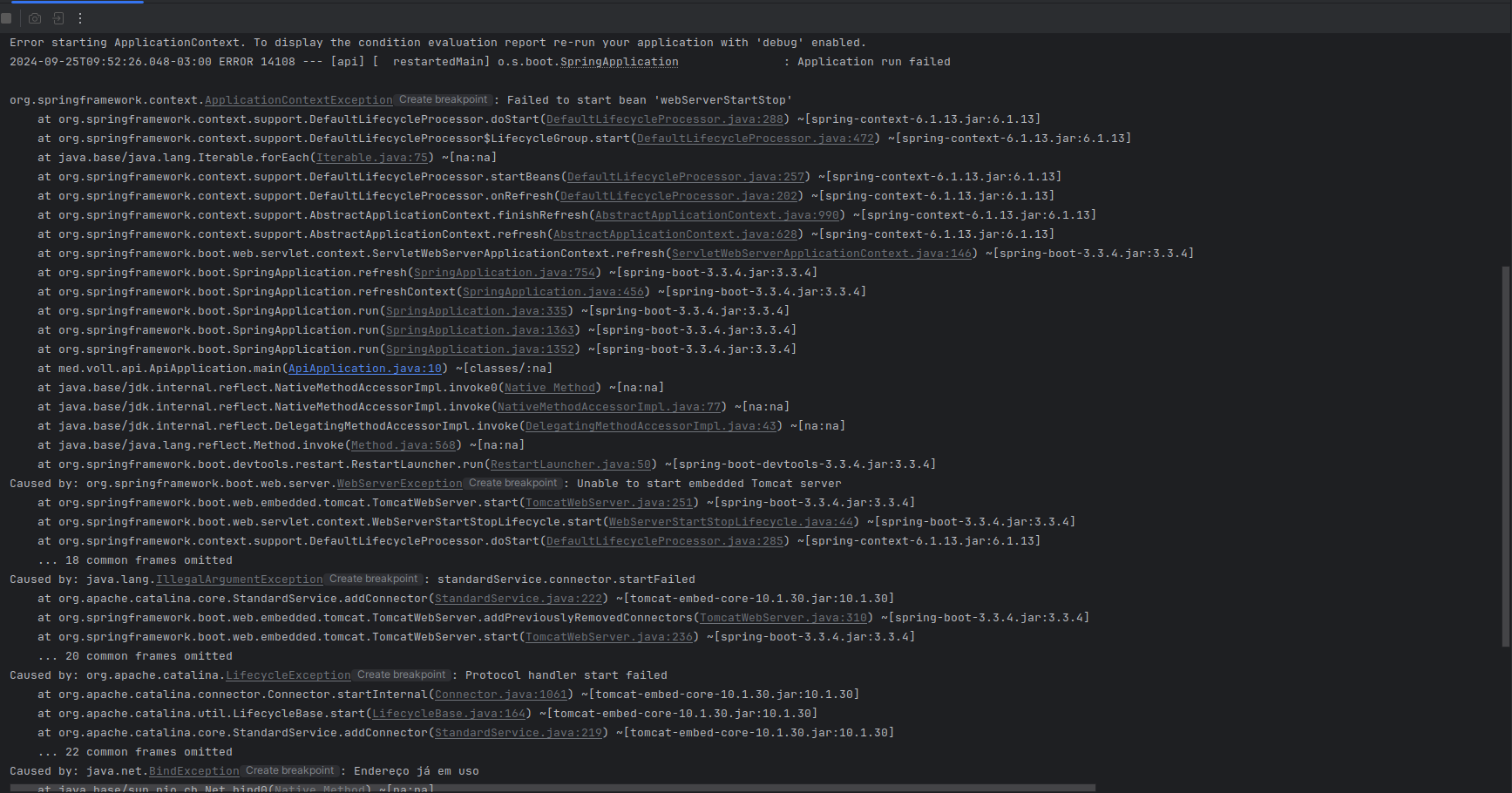Open AbstractApplicationContext.java:628 link
The width and height of the screenshot is (1512, 793).
(x=675, y=234)
